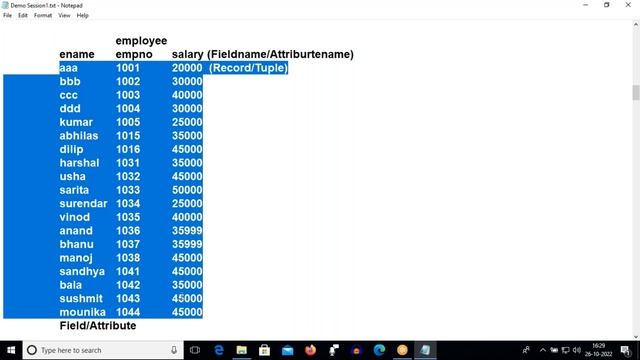Click the name 'vinod'

[75, 217]
